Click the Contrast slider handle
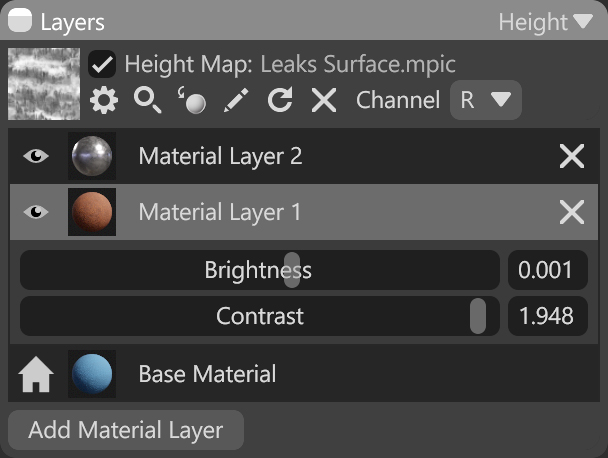608x458 pixels. click(x=478, y=316)
